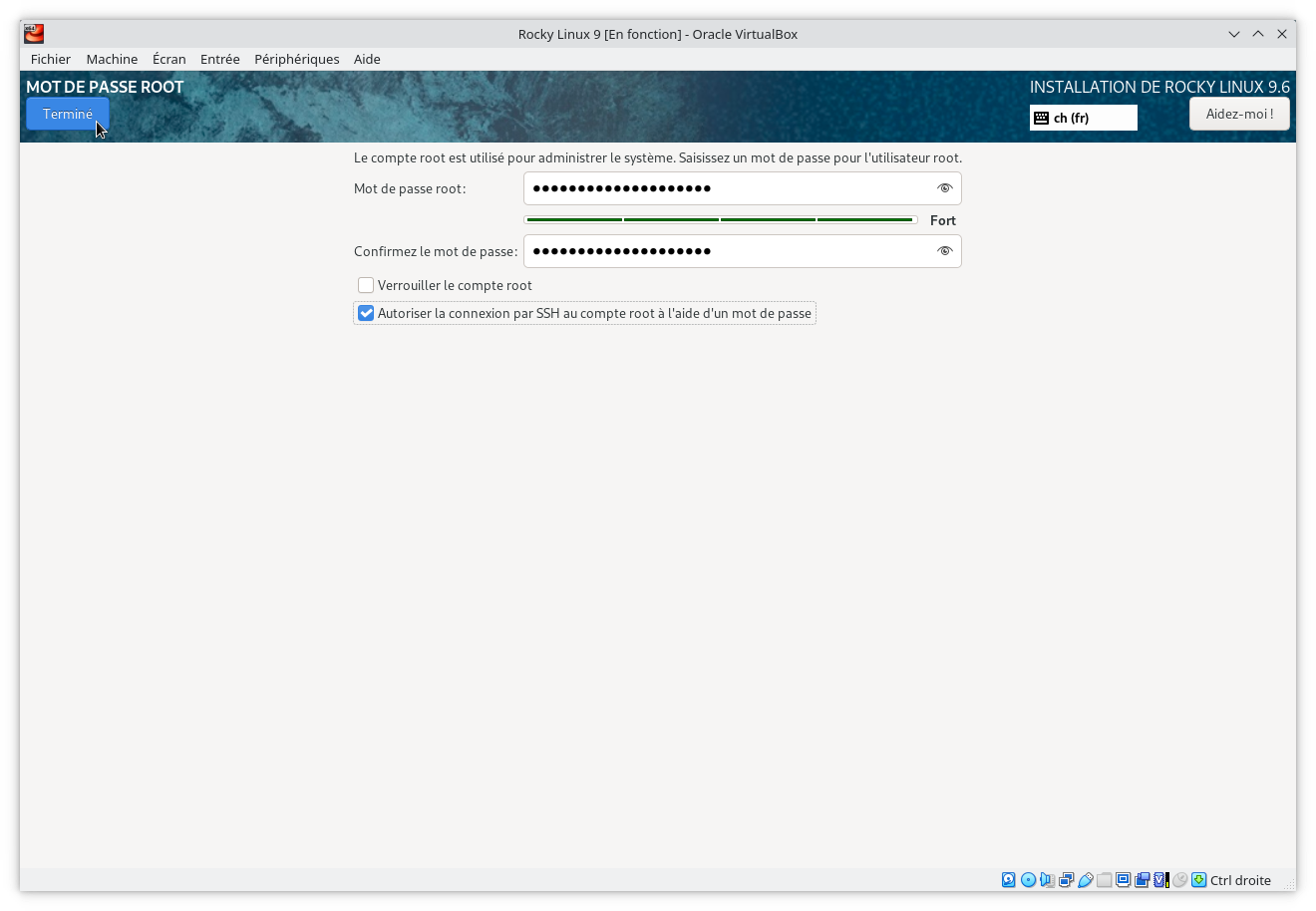Click the Terminé button
1316x911 pixels.
pos(67,114)
